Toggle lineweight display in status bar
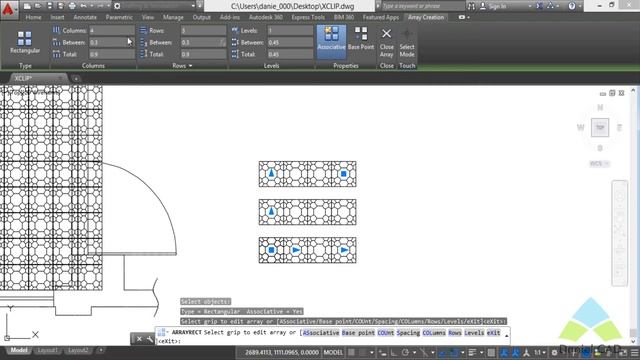The width and height of the screenshot is (640, 360). 472,353
